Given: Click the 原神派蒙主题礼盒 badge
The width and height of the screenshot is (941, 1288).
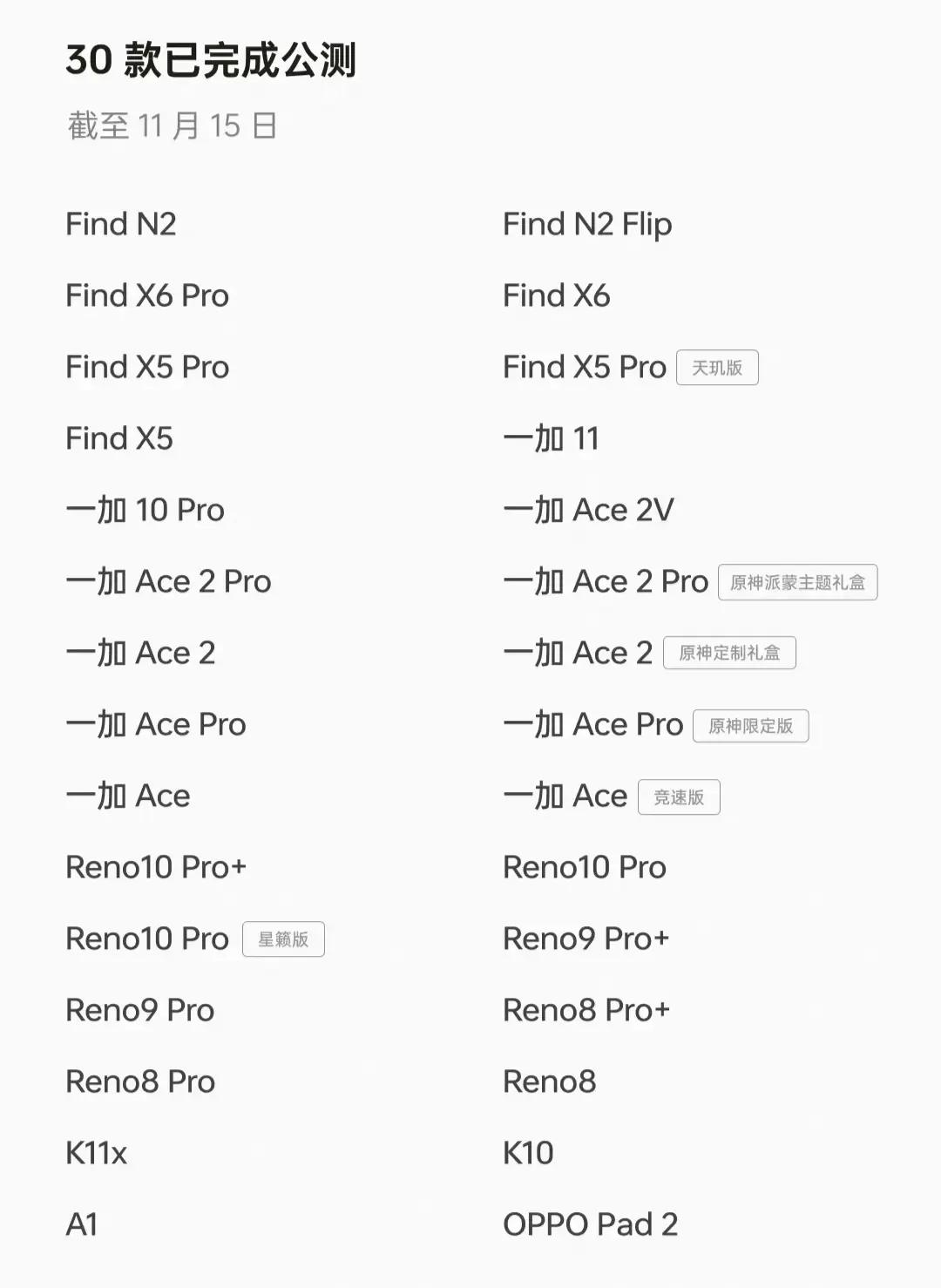Looking at the screenshot, I should pyautogui.click(x=797, y=582).
